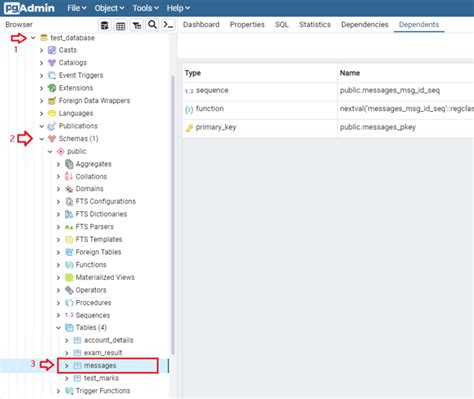Switch to the Dependencies tab
Viewport: 474px width, 399px height.
pyautogui.click(x=365, y=25)
